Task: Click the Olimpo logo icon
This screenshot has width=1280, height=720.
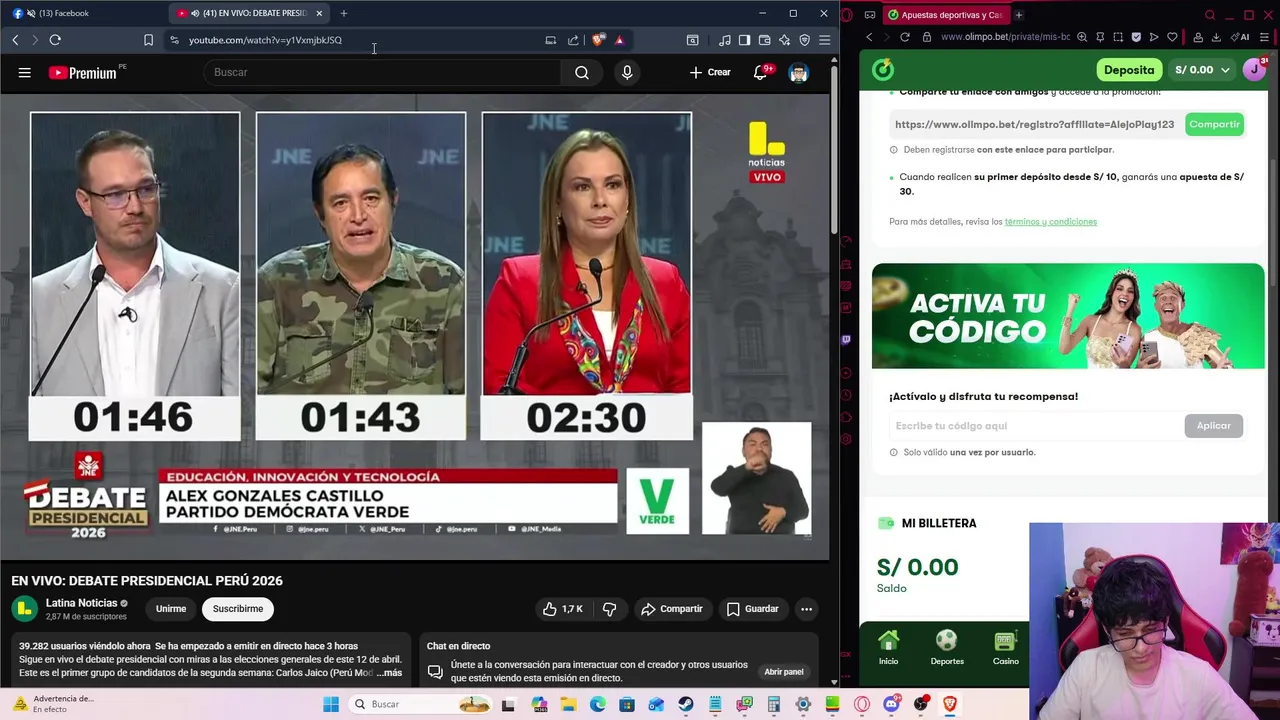Action: 882,70
